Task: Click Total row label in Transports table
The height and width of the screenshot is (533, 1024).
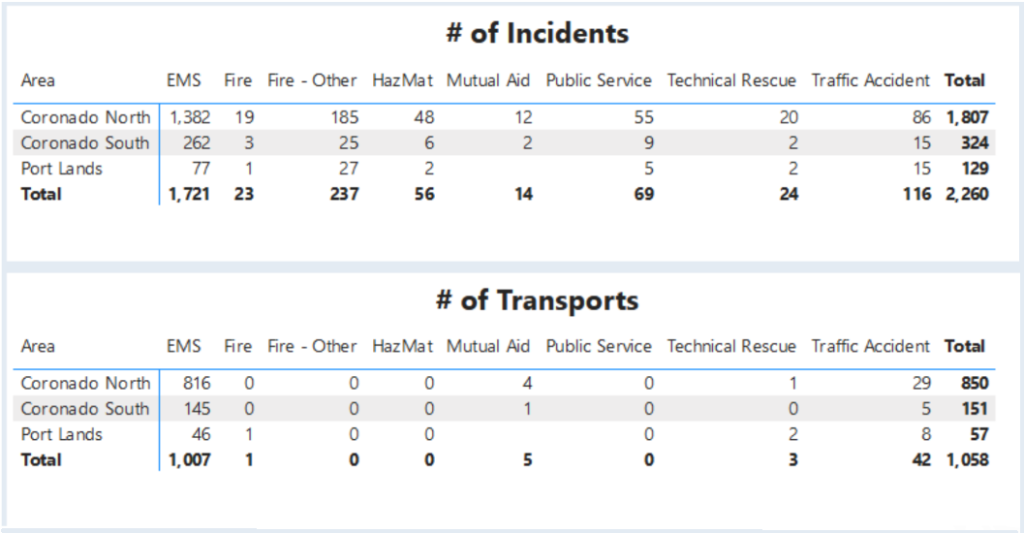Action: pyautogui.click(x=41, y=460)
